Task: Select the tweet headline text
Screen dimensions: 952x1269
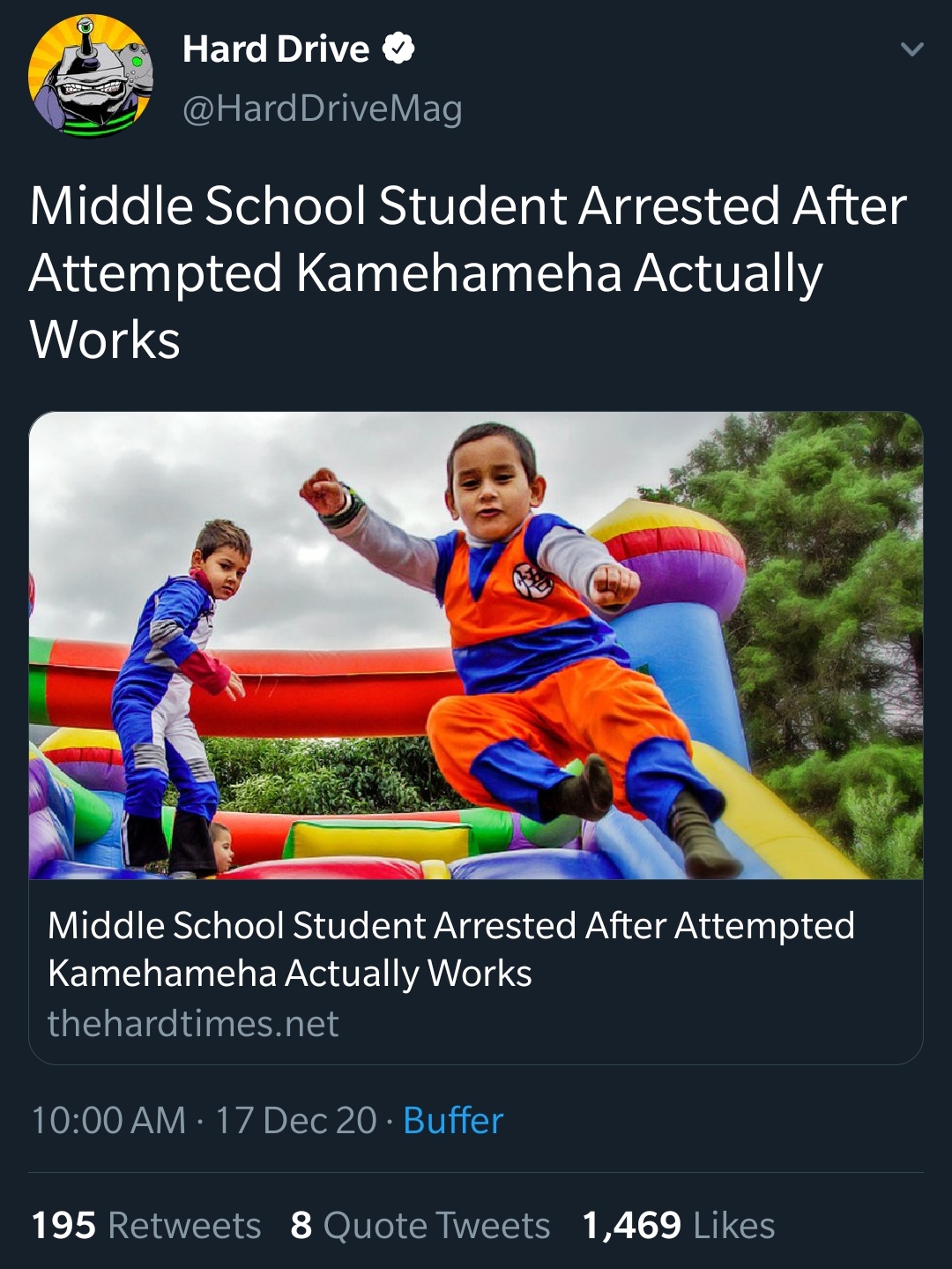Action: pos(468,272)
